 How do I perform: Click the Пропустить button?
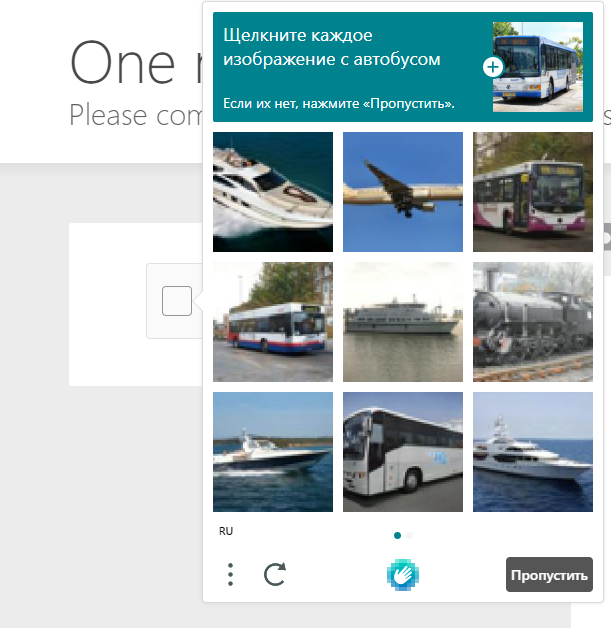point(549,574)
